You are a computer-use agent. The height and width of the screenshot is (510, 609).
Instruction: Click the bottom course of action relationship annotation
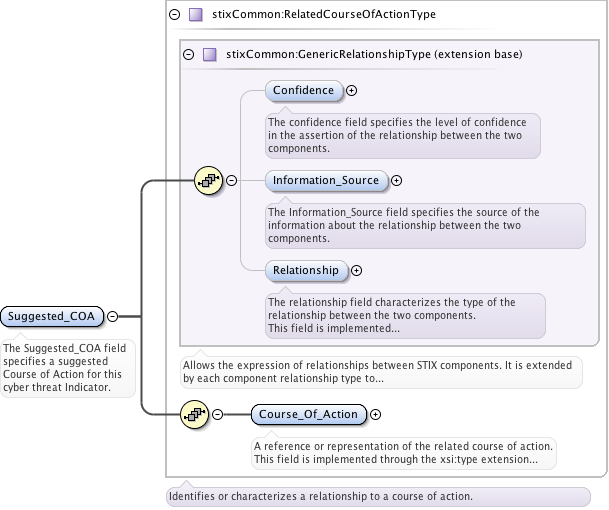pos(378,497)
